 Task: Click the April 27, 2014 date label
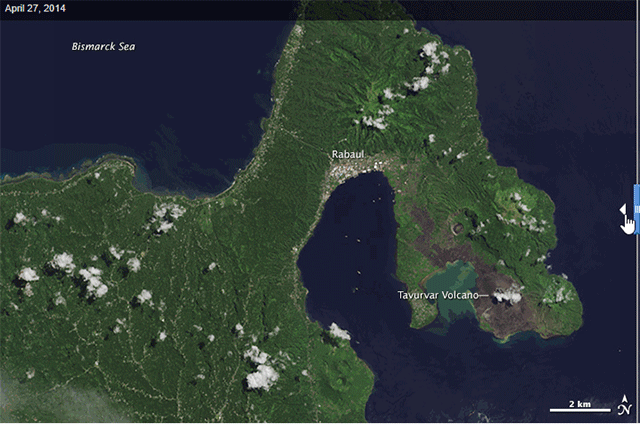coord(35,9)
